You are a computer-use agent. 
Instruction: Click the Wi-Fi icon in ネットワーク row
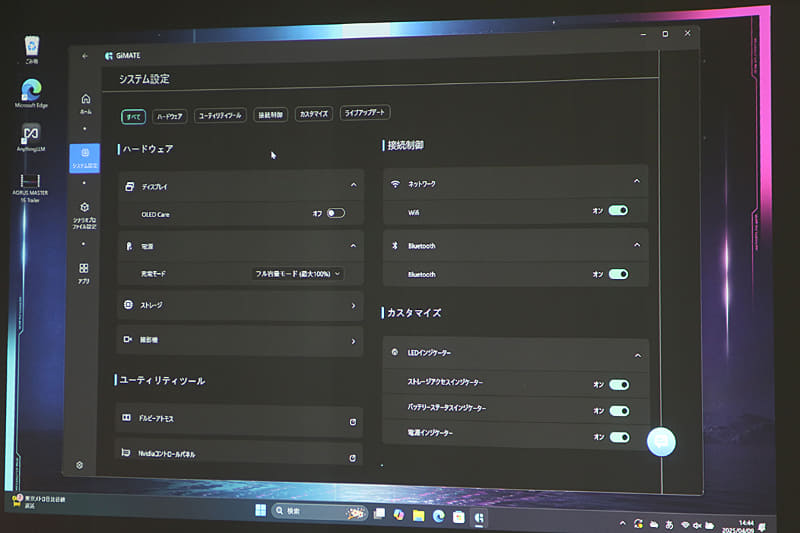395,184
